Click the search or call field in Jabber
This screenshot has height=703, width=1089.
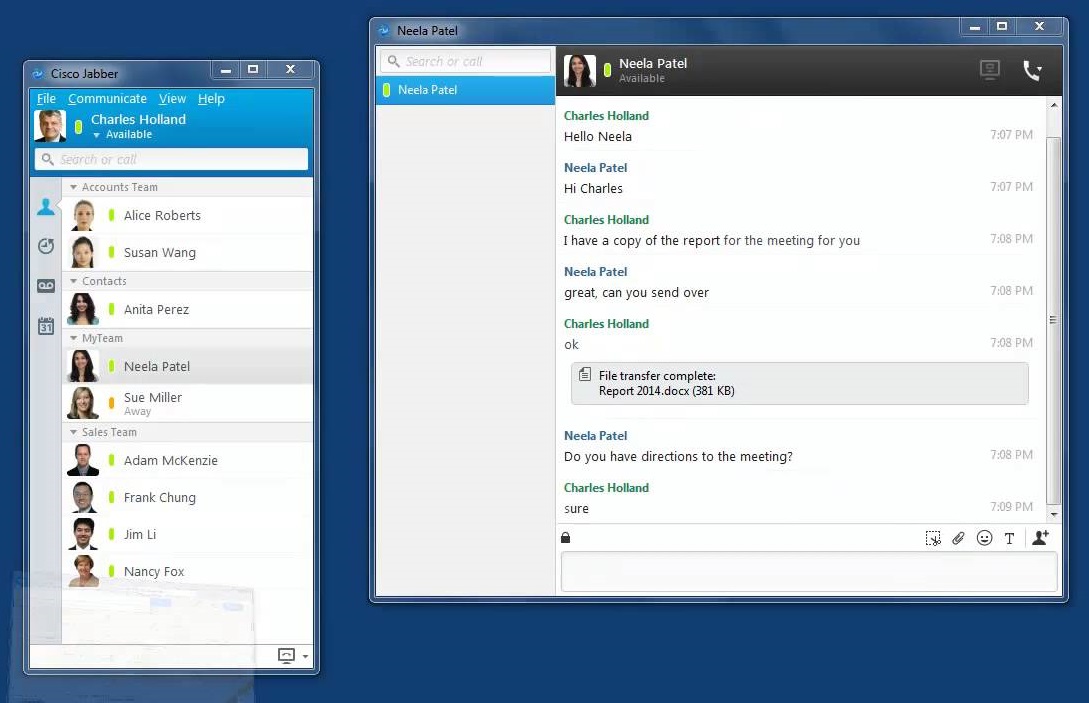tap(172, 159)
